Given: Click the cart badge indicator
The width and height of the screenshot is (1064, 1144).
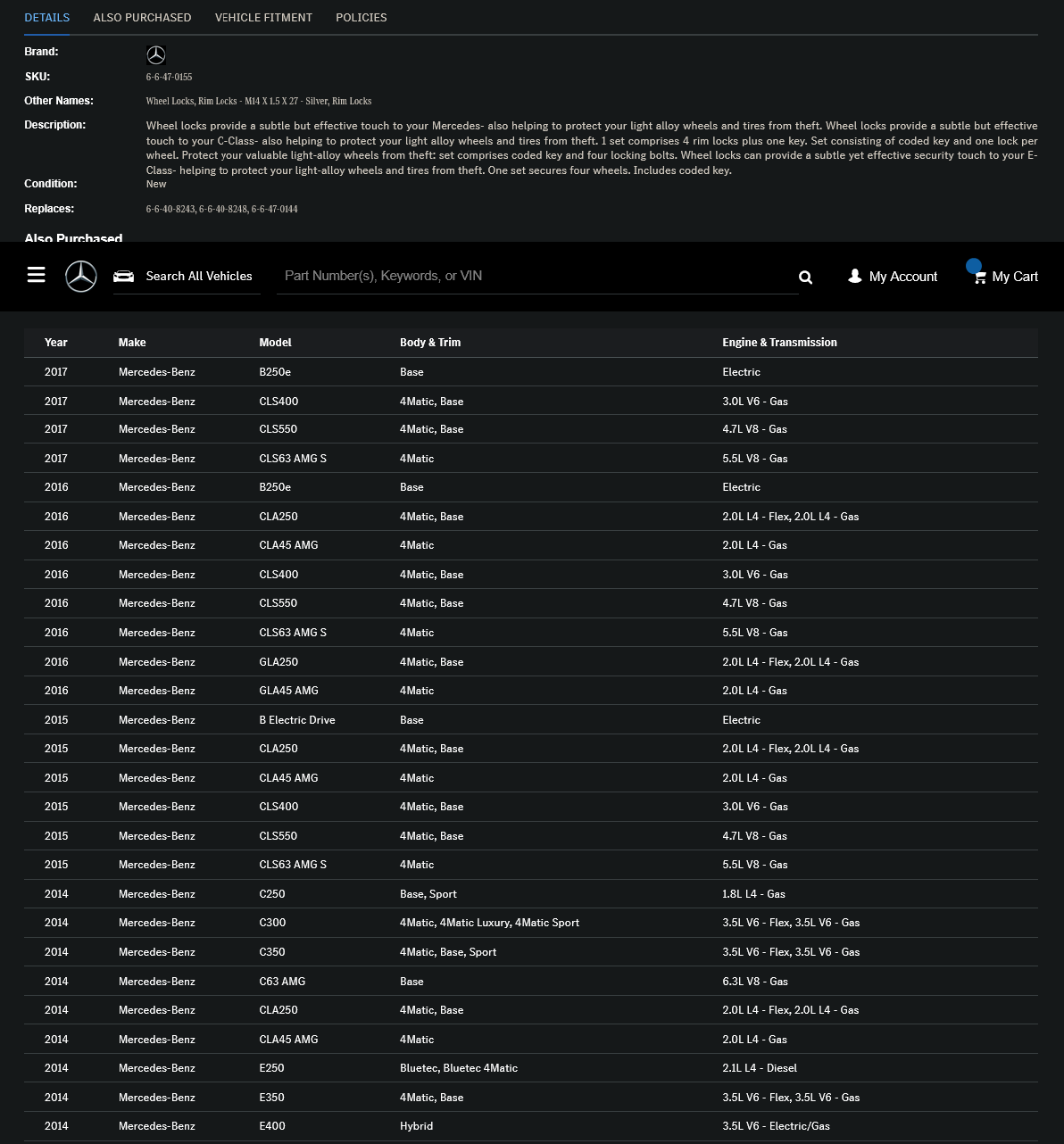Looking at the screenshot, I should 974,265.
